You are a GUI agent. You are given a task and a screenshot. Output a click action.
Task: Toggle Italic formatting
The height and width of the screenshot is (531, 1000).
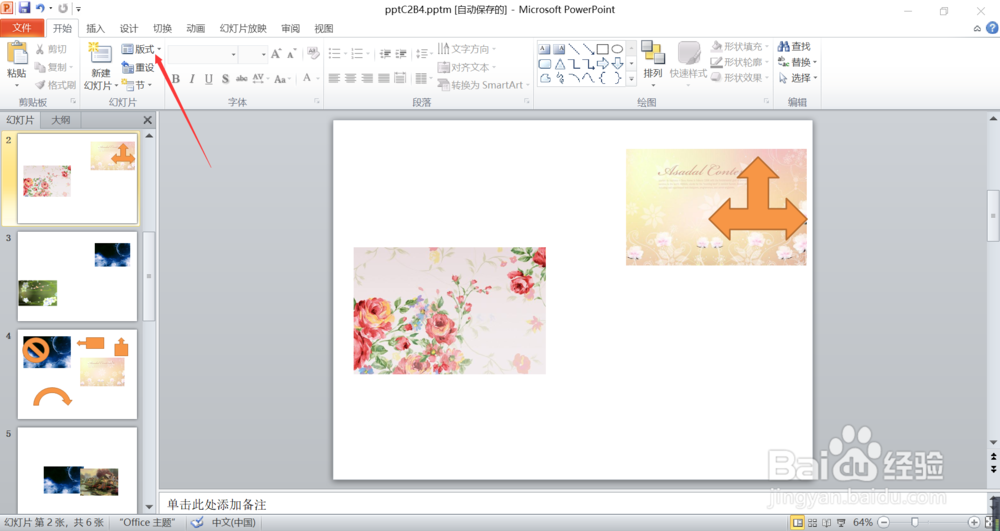coord(192,79)
